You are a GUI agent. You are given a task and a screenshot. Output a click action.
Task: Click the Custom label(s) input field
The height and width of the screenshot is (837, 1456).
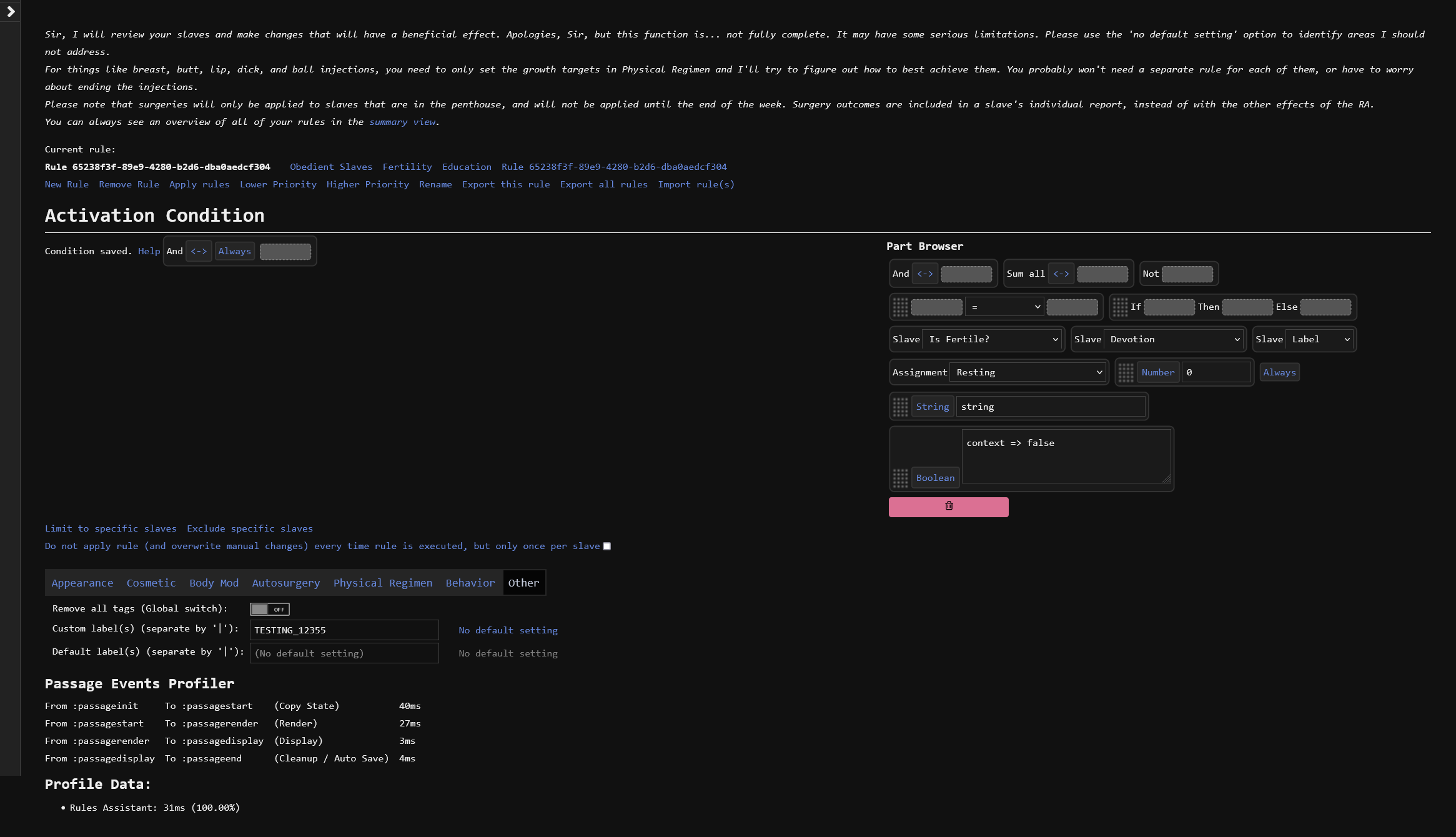(x=344, y=630)
